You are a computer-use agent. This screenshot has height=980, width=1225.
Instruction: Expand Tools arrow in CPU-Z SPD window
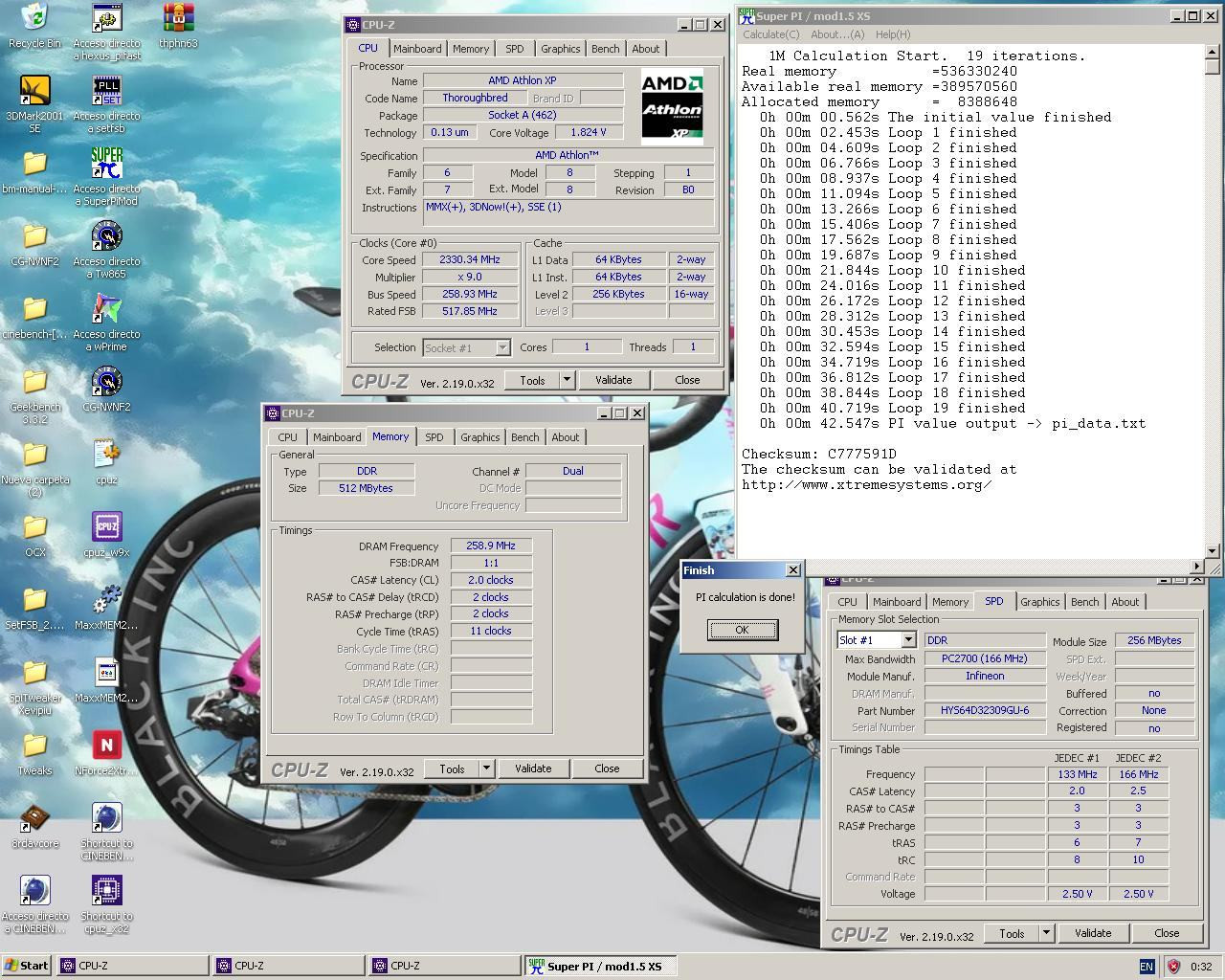pyautogui.click(x=1046, y=933)
